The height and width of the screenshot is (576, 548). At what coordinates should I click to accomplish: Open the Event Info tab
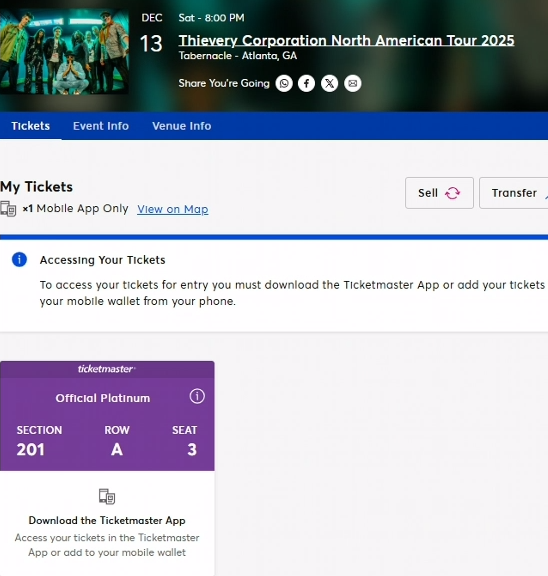pyautogui.click(x=101, y=126)
